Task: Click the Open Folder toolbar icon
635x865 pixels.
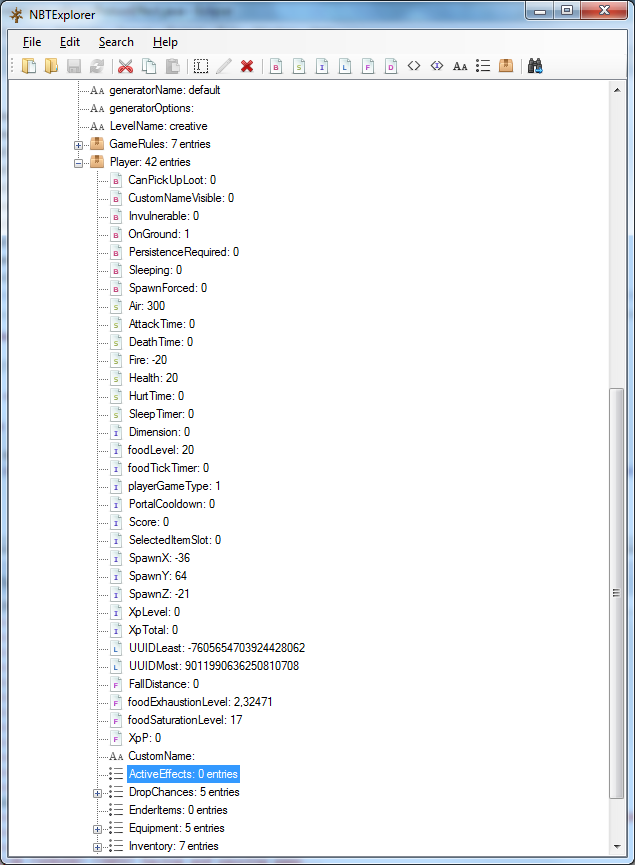Action: point(51,66)
